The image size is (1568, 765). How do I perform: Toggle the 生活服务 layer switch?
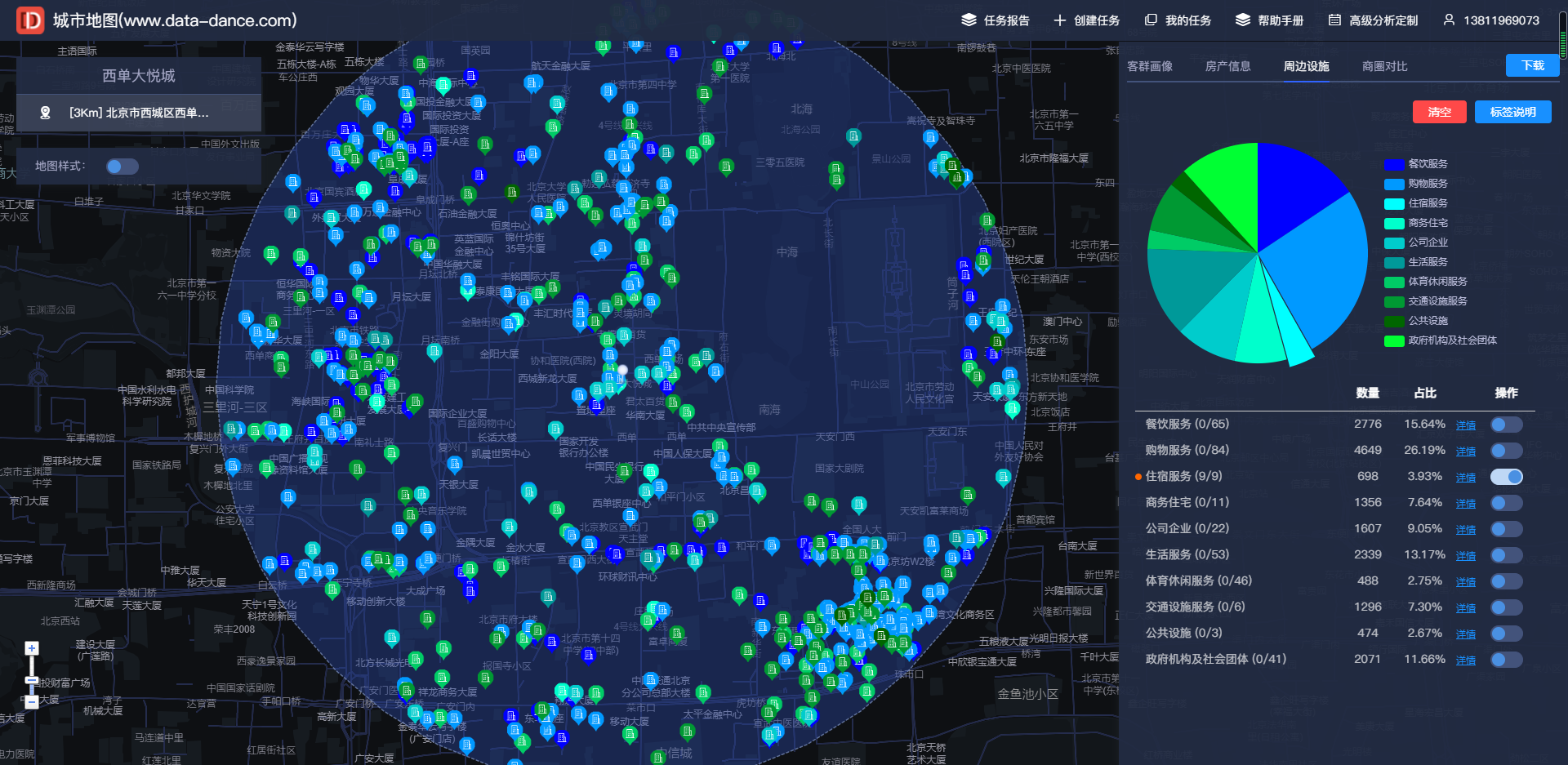[1506, 555]
